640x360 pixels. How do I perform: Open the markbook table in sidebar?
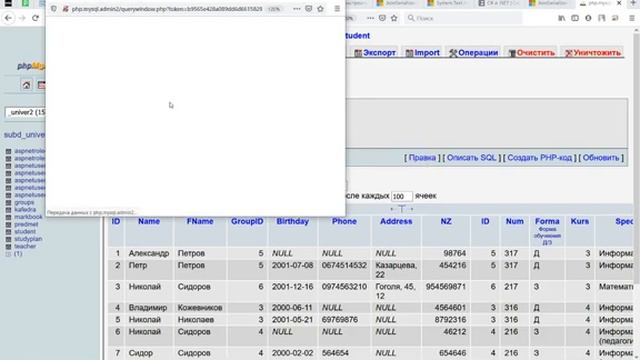pyautogui.click(x=29, y=217)
